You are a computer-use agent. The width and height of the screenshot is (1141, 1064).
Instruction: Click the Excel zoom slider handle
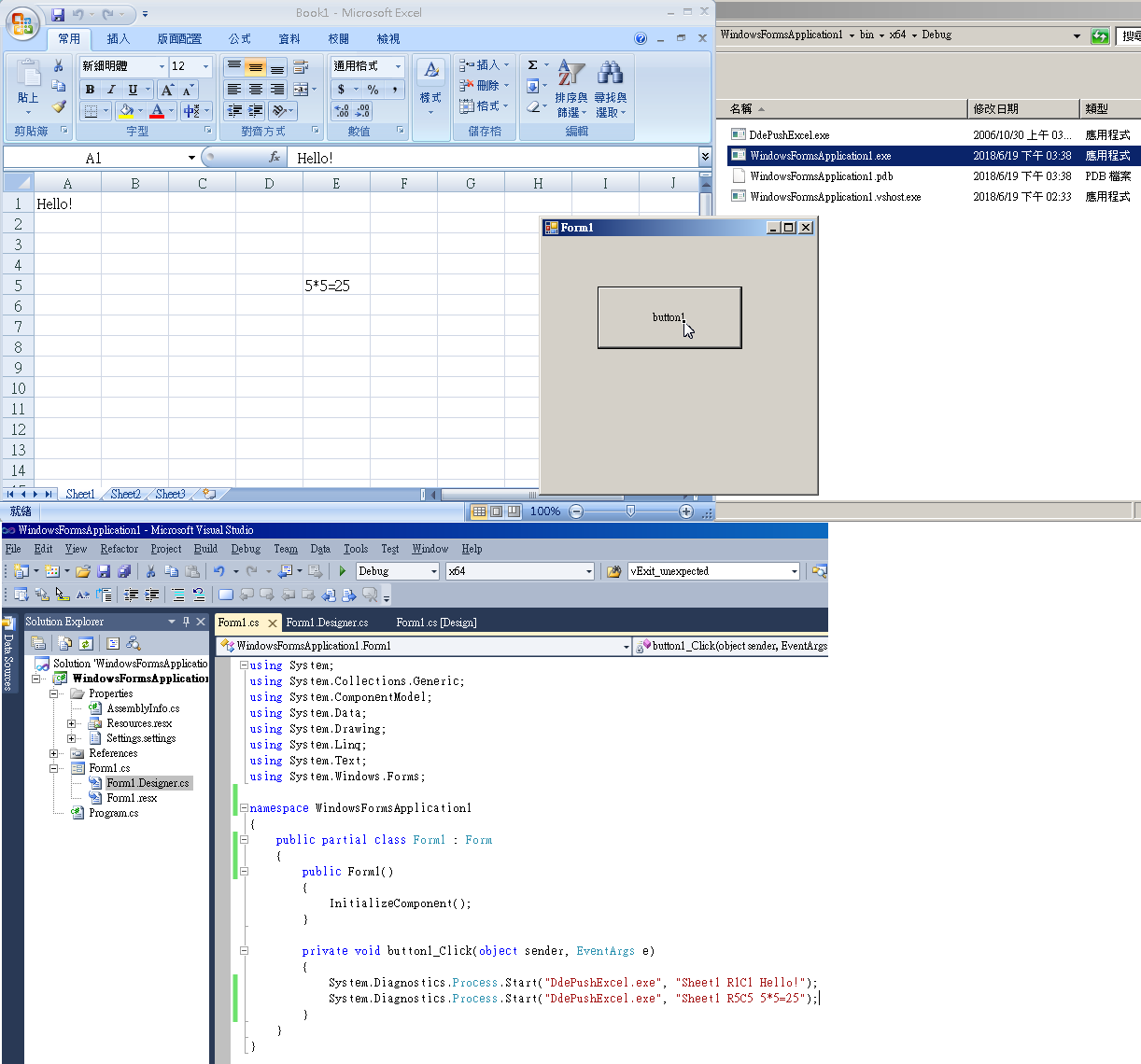[x=631, y=511]
